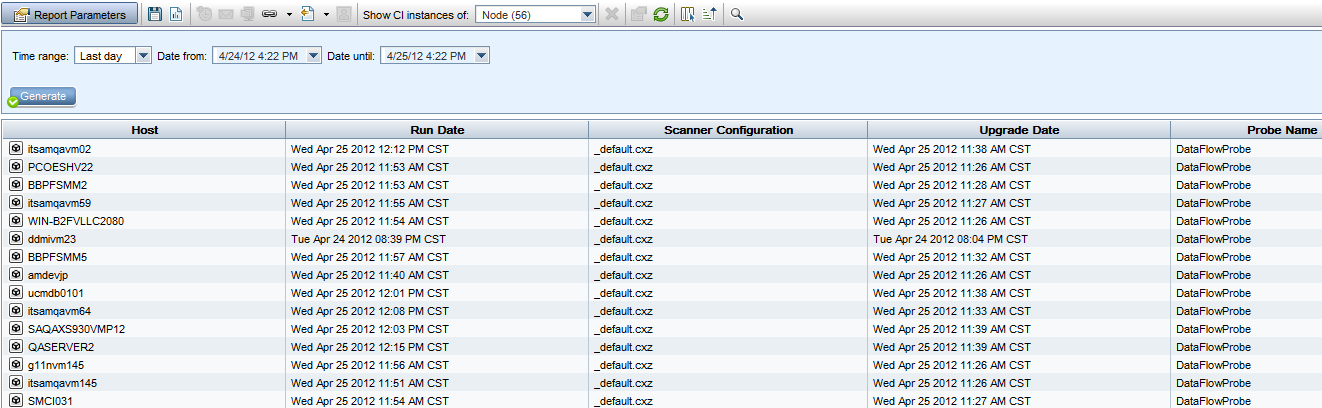Click the node icon next to ddmivm23
The image size is (1322, 408).
[16, 239]
